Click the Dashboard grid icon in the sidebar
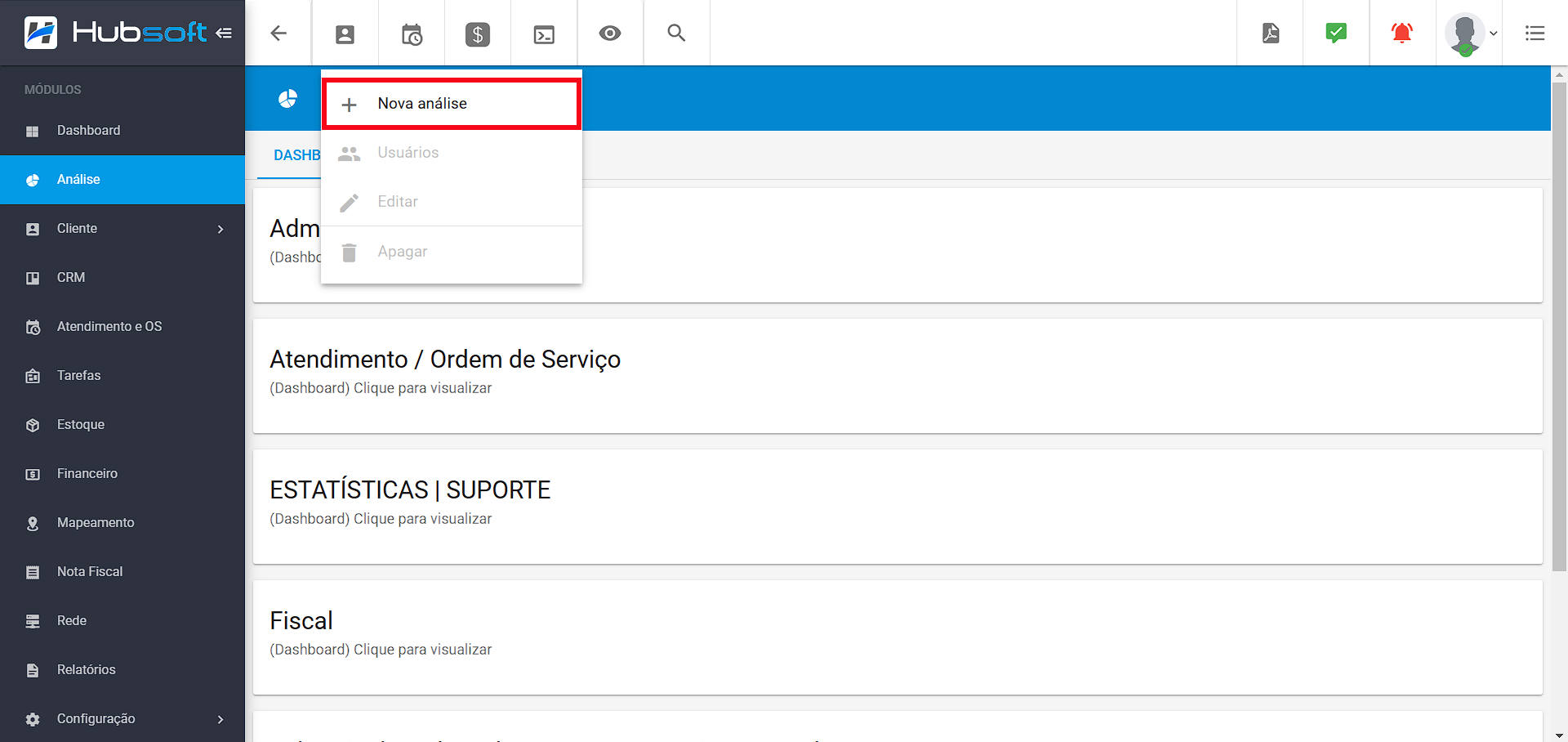Screen dimensions: 1568x742 [33, 132]
